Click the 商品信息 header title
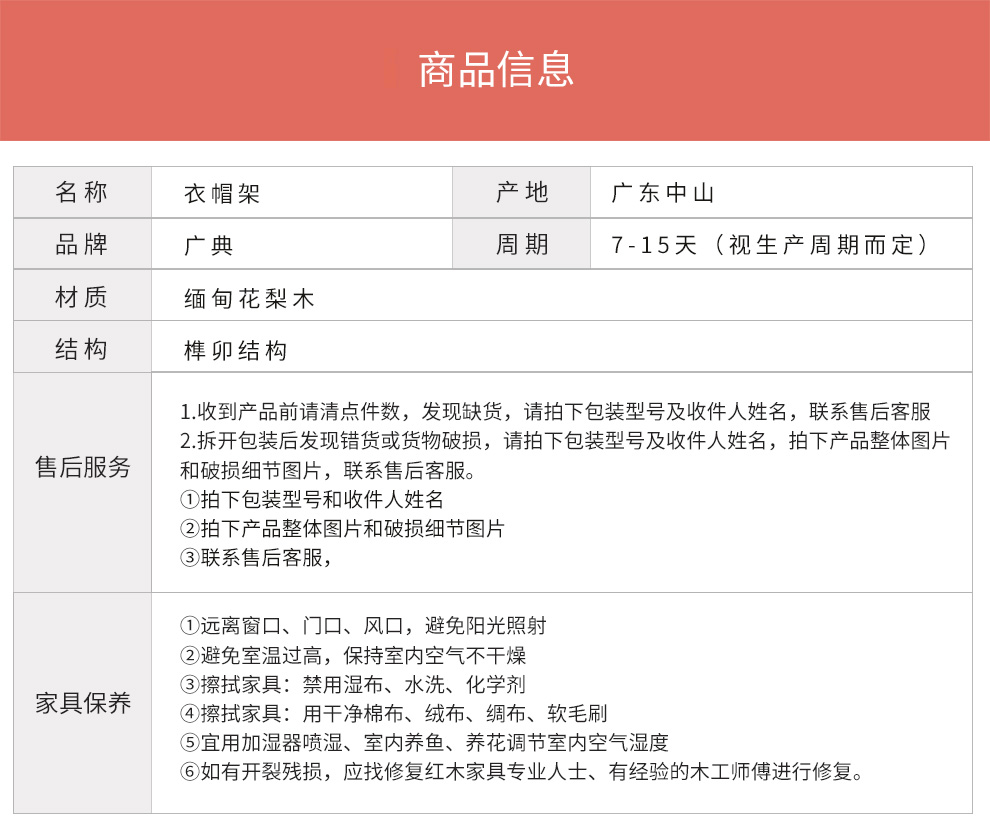The height and width of the screenshot is (831, 990). (x=495, y=70)
